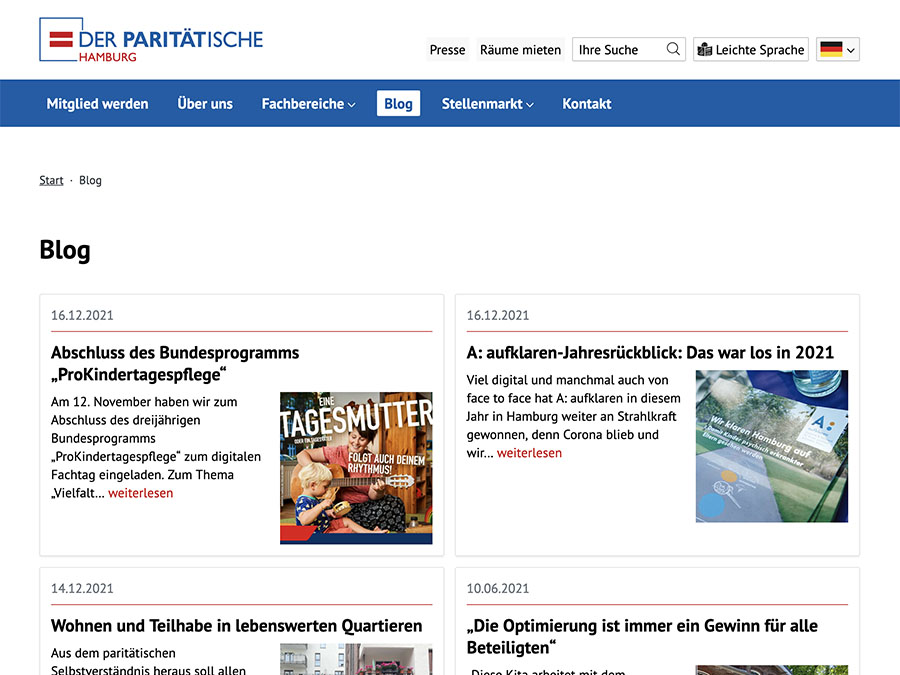Click weiterlesen in the A: aufklaren article
This screenshot has height=675, width=900.
tap(529, 453)
